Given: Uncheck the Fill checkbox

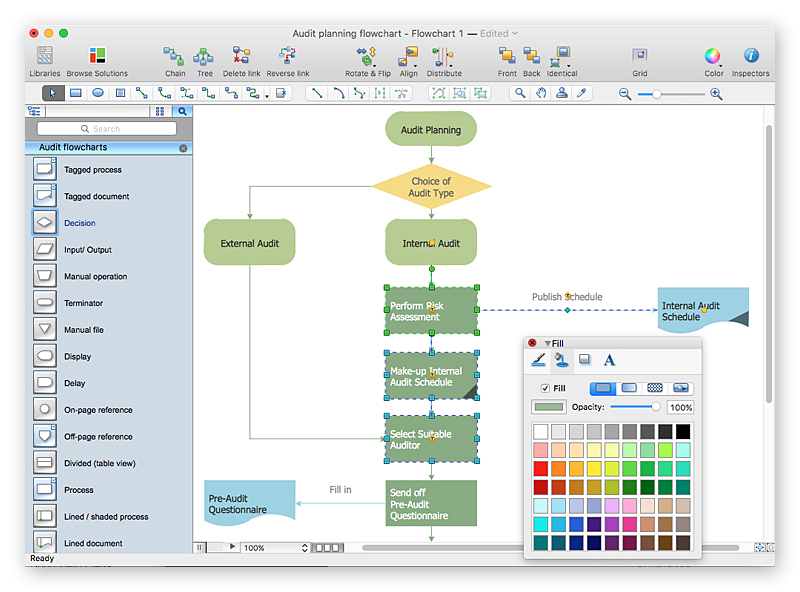Looking at the screenshot, I should [x=545, y=388].
